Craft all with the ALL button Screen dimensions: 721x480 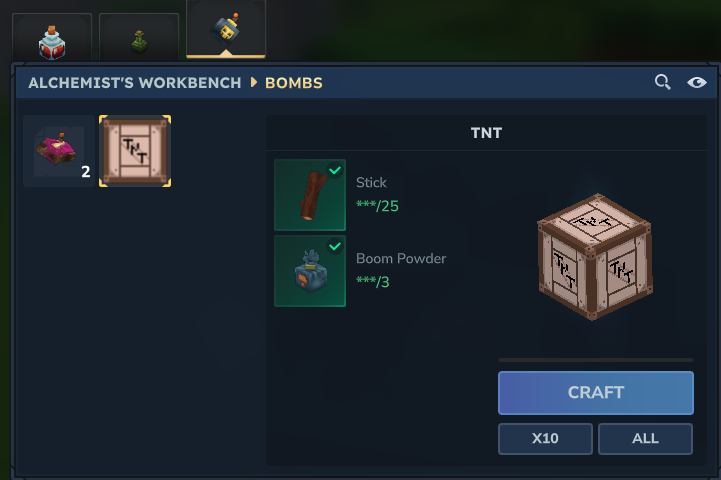tap(646, 439)
